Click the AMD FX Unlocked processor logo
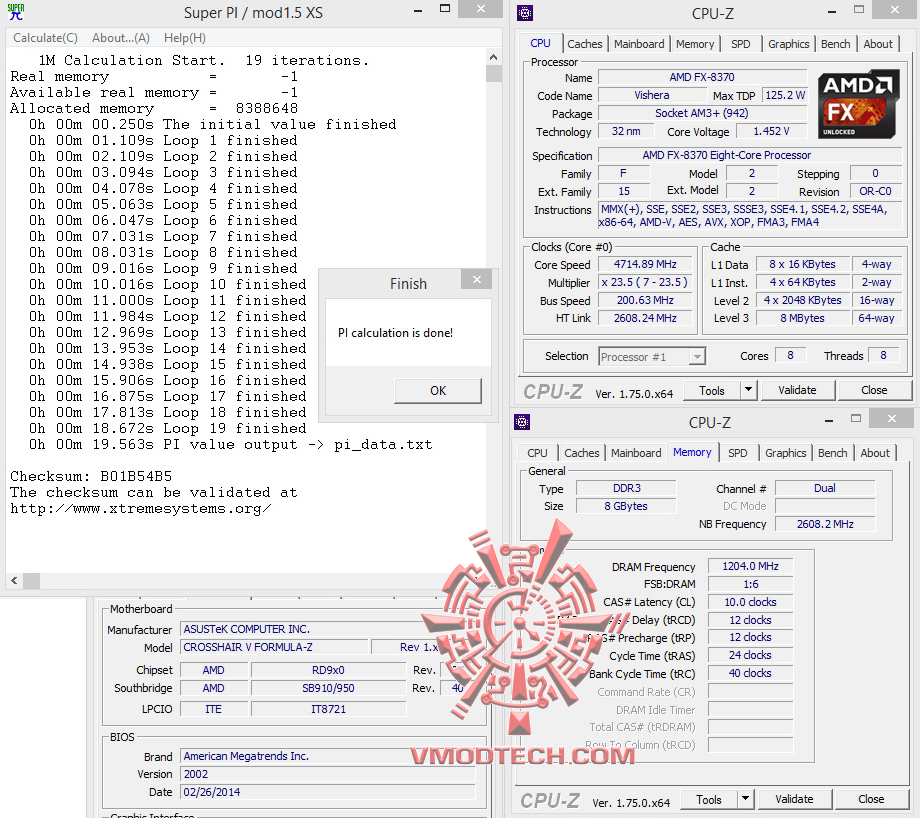The height and width of the screenshot is (818, 920). click(858, 104)
